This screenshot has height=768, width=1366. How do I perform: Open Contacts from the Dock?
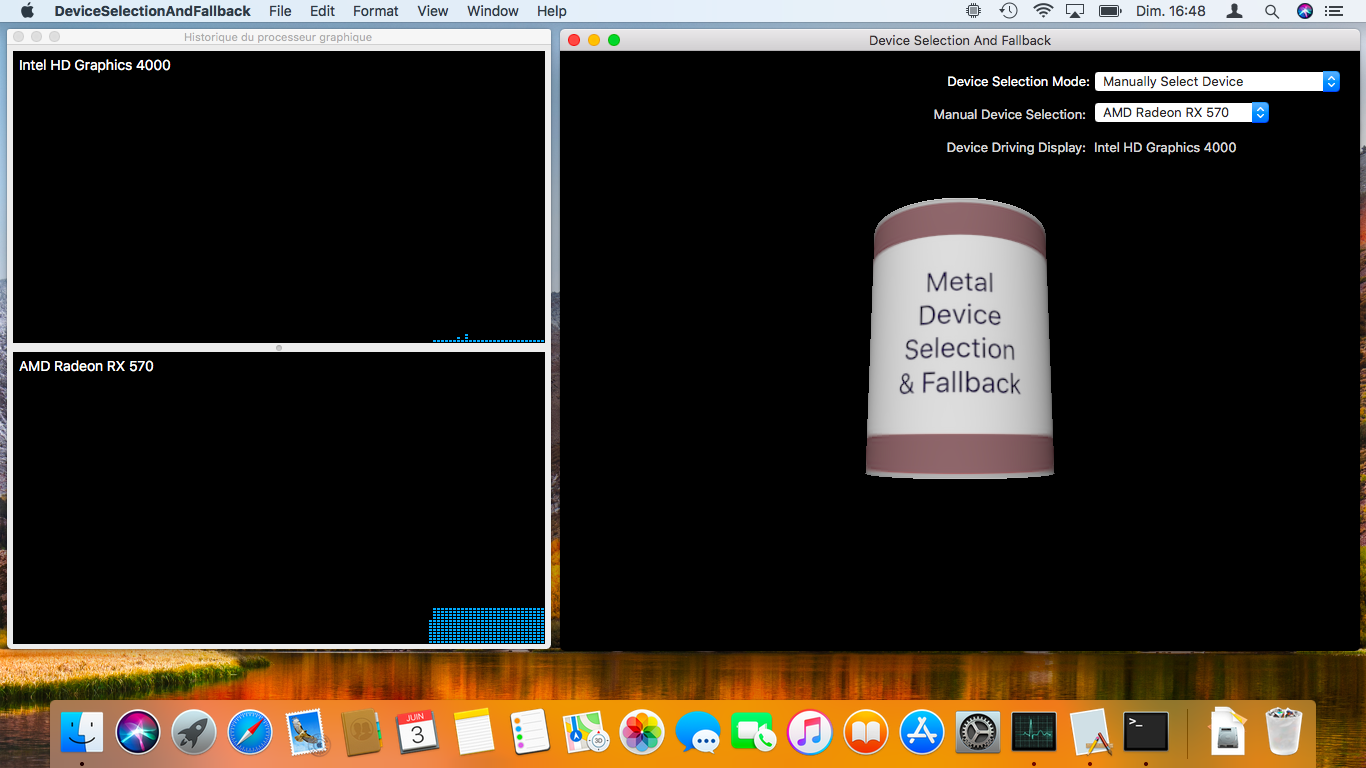[x=362, y=732]
